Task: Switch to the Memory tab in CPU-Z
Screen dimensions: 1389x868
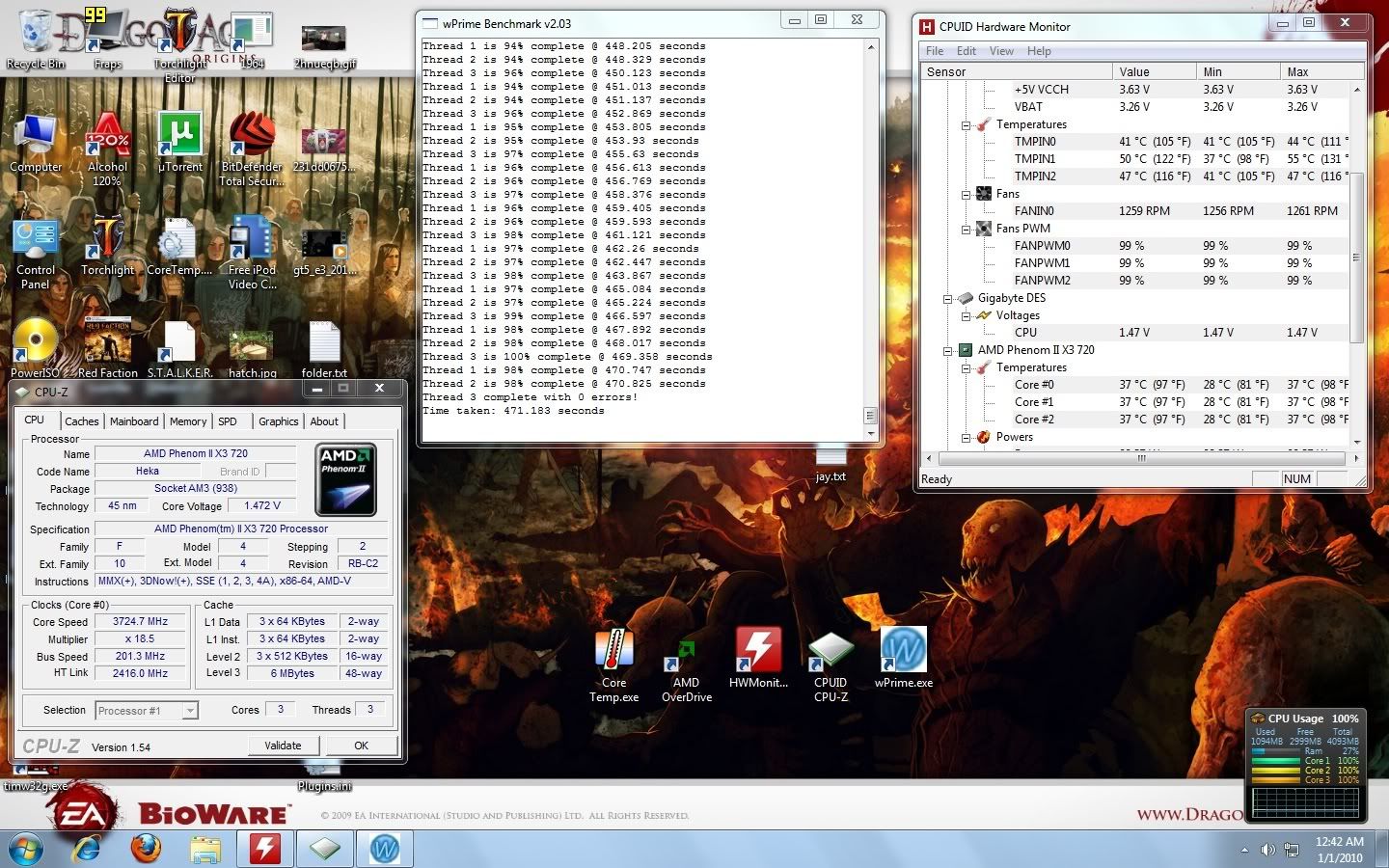Action: (188, 421)
